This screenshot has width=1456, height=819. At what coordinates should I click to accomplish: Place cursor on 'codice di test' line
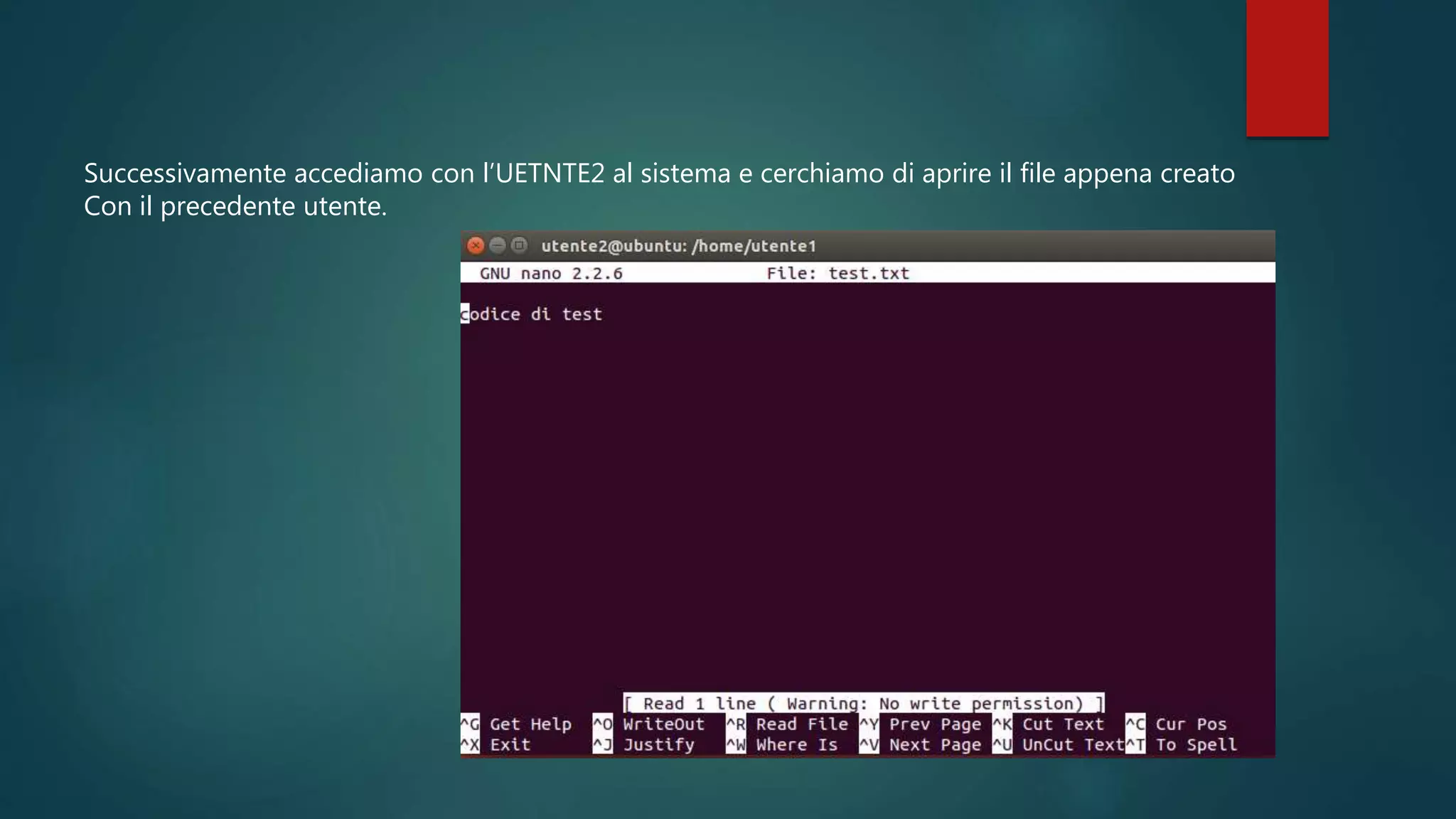point(531,314)
